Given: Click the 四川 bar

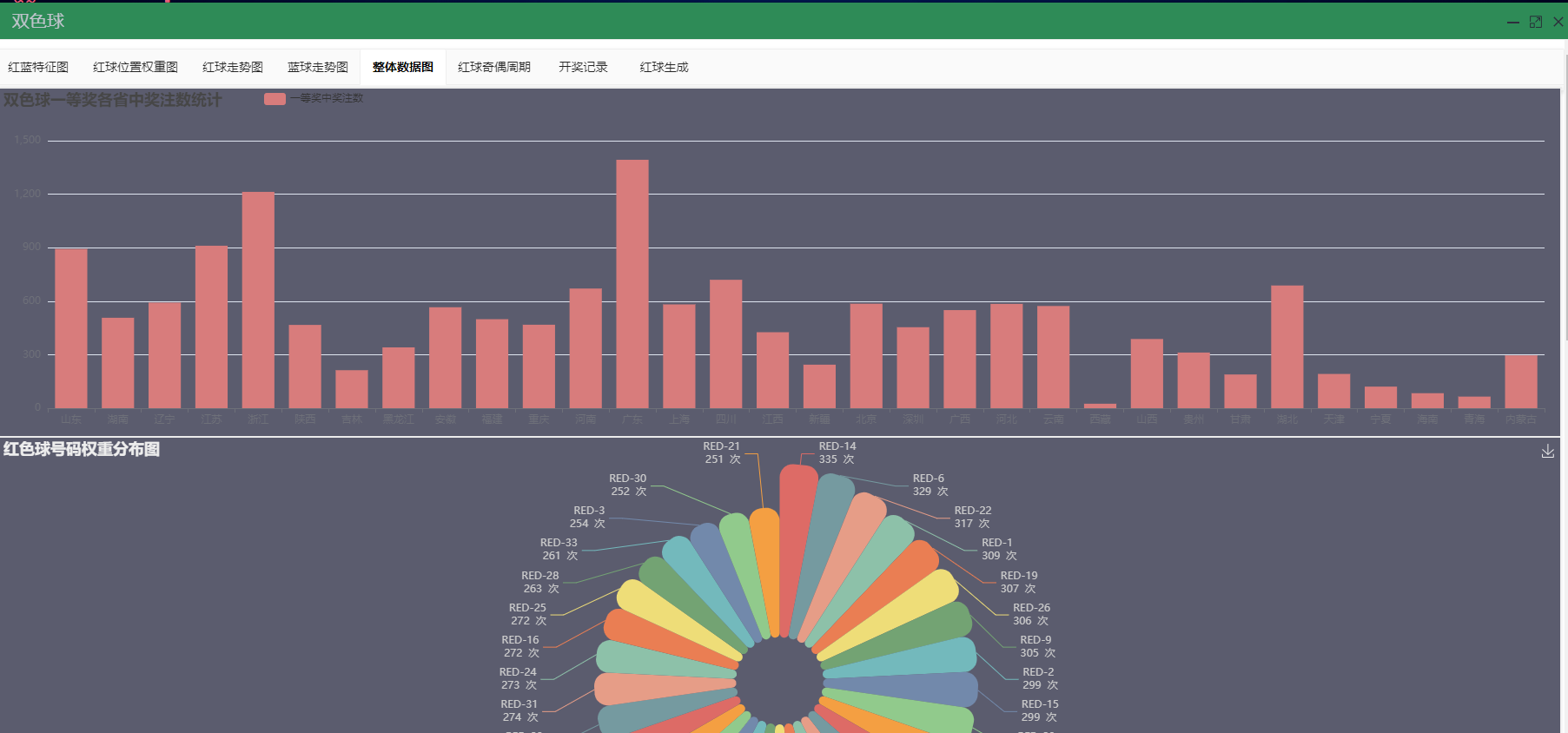Looking at the screenshot, I should coord(726,344).
